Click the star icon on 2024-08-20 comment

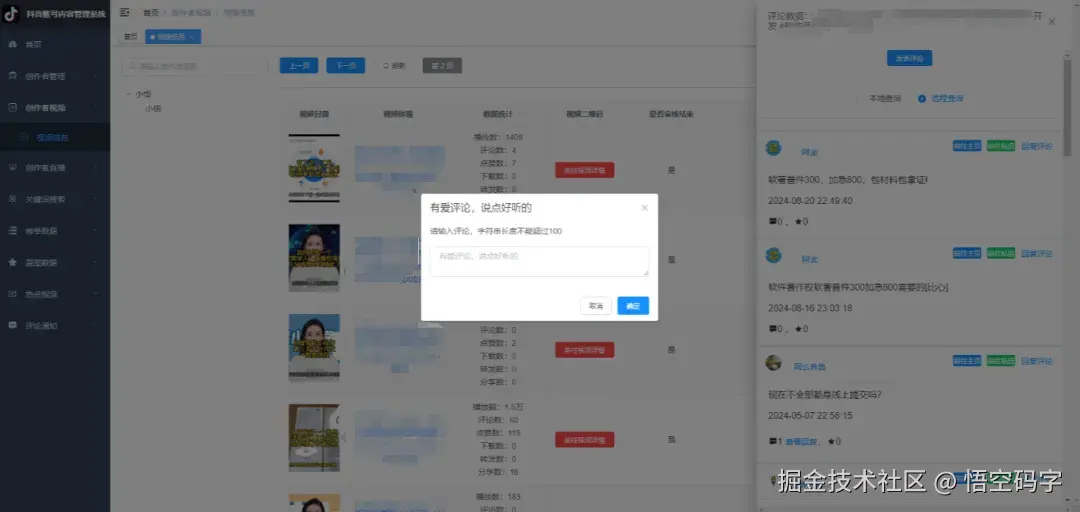click(798, 222)
